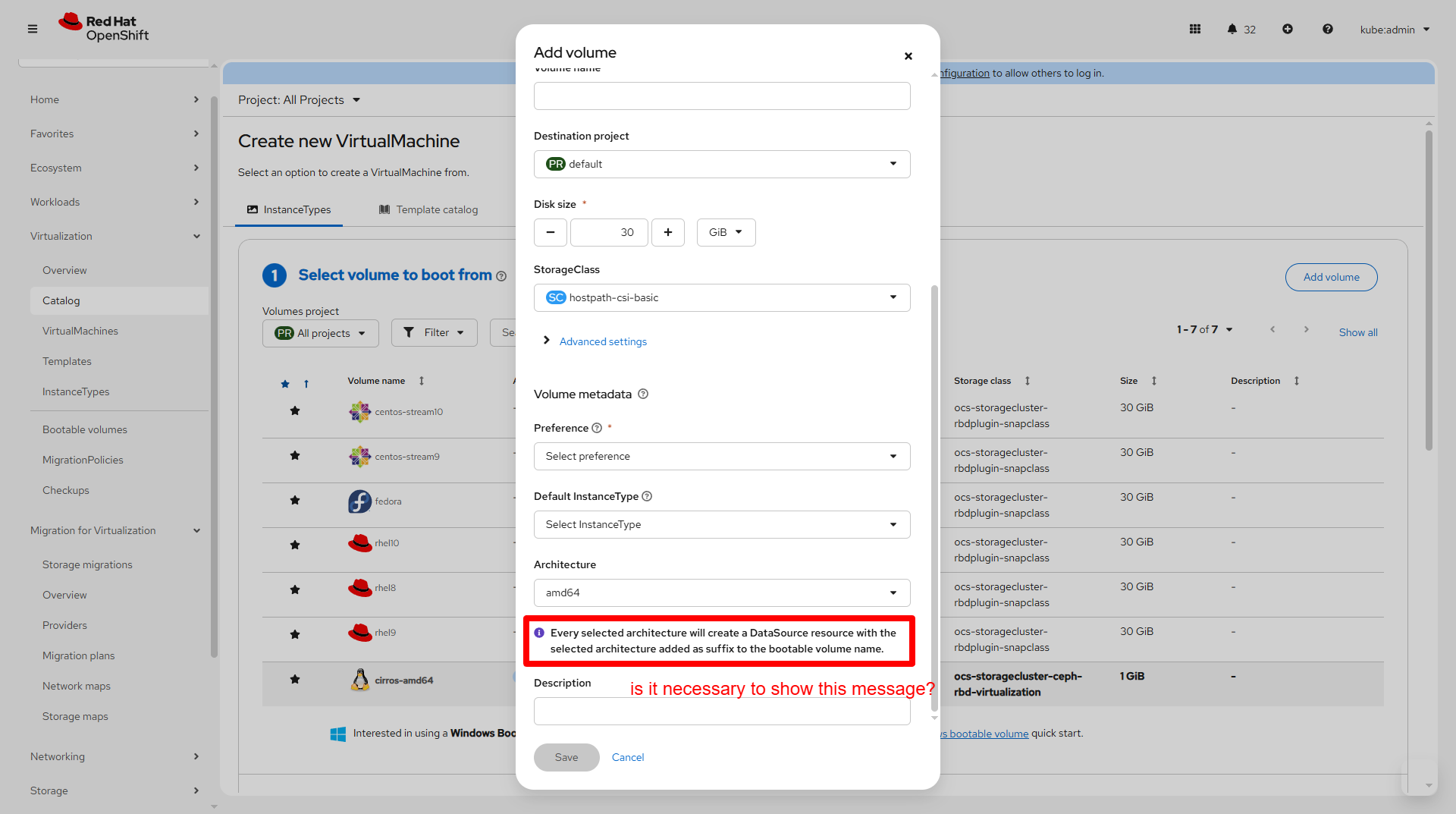1456x814 pixels.
Task: Expand Advanced settings section
Action: point(595,341)
